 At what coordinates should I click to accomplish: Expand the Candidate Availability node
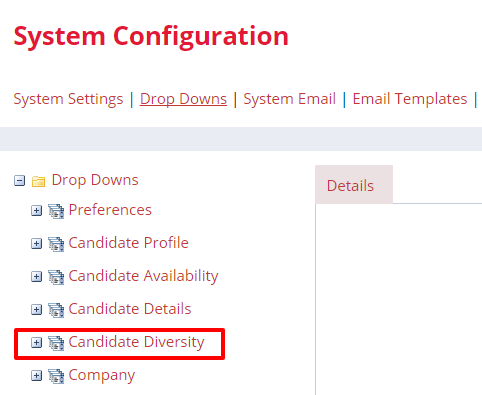pyautogui.click(x=36, y=277)
